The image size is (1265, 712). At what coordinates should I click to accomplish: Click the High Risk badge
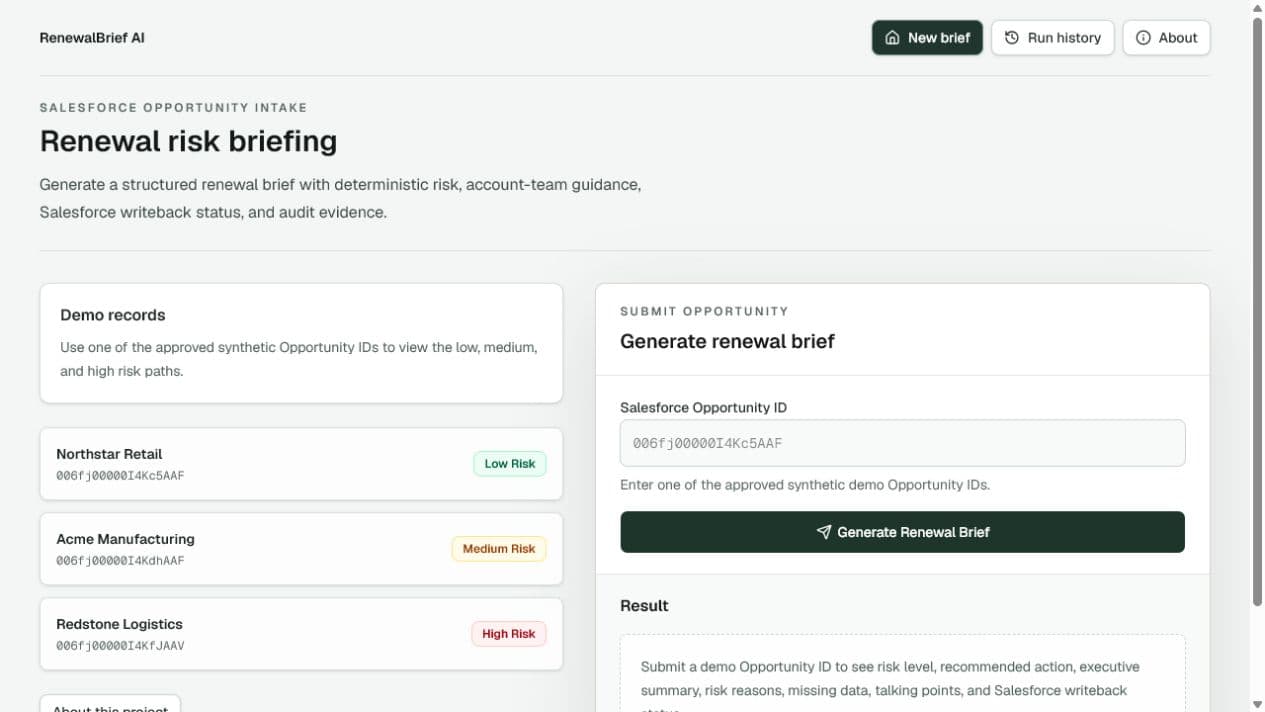[x=509, y=634]
